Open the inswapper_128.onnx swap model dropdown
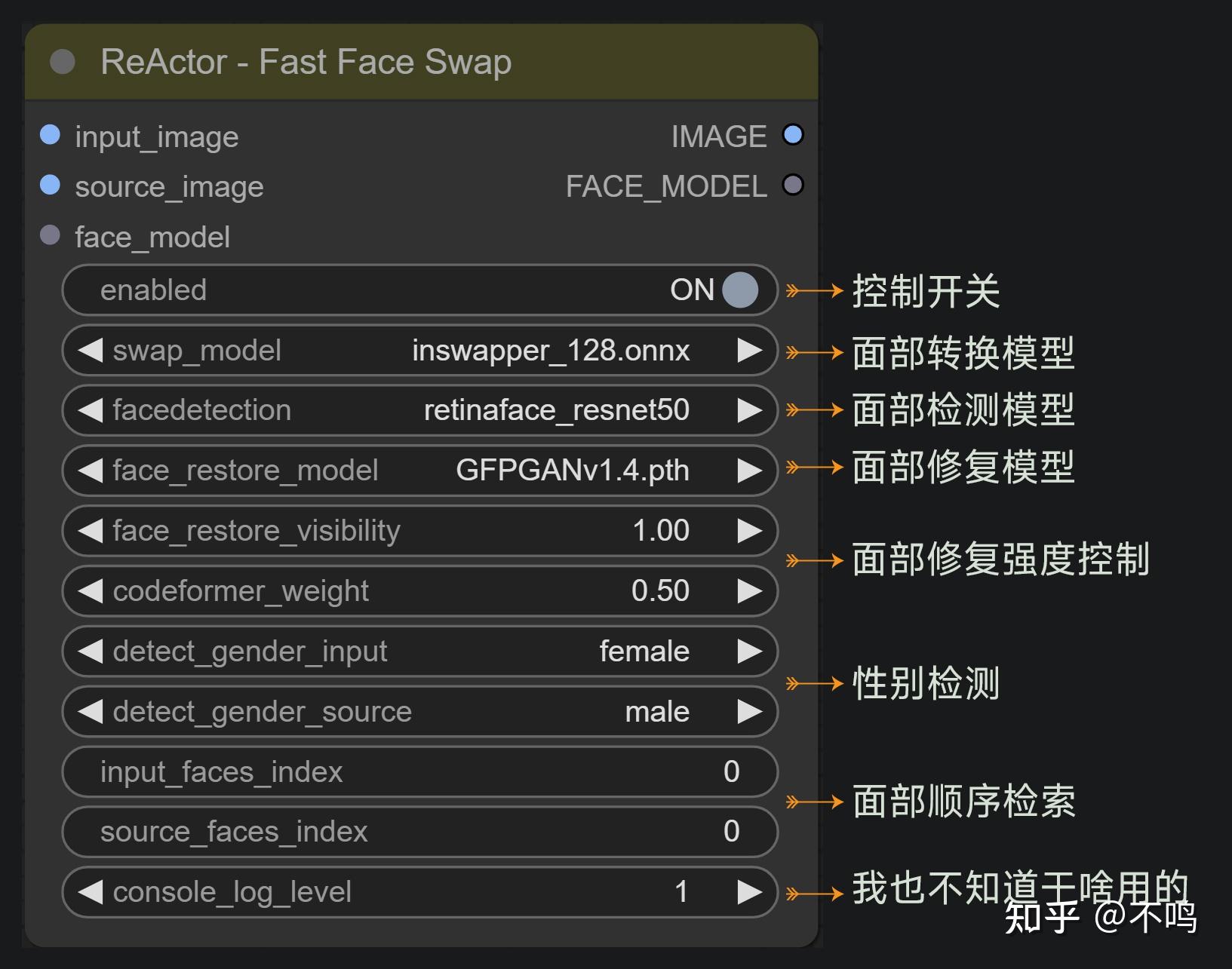This screenshot has height=969, width=1232. [x=550, y=351]
